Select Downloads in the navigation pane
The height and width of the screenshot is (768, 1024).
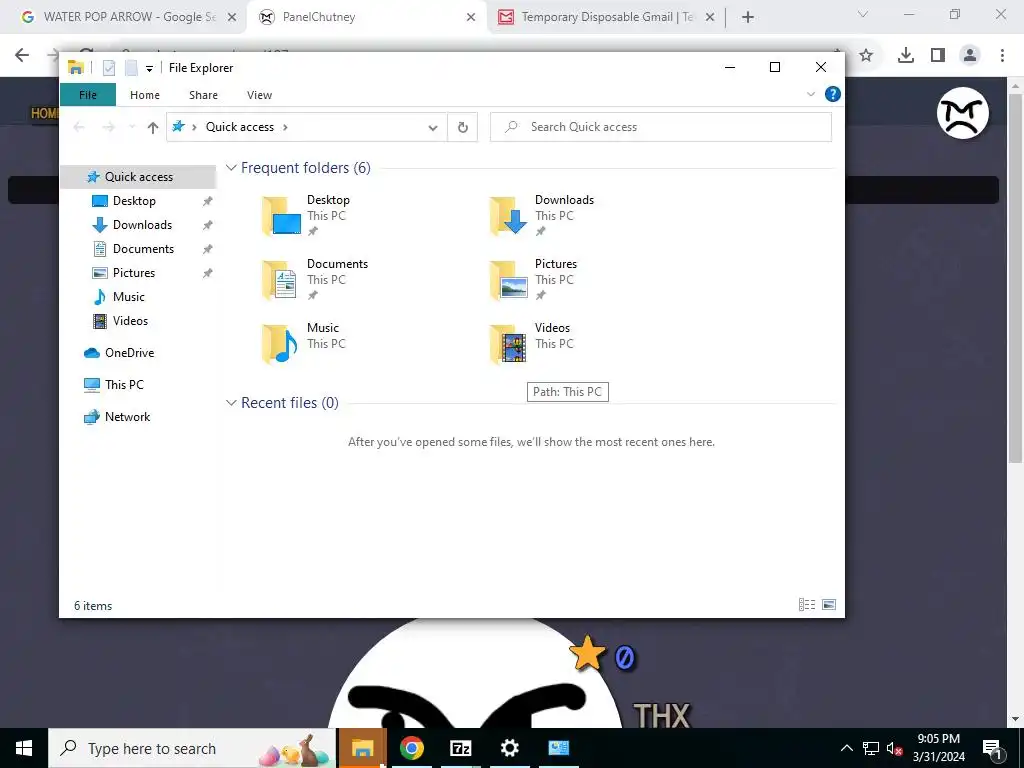[142, 225]
